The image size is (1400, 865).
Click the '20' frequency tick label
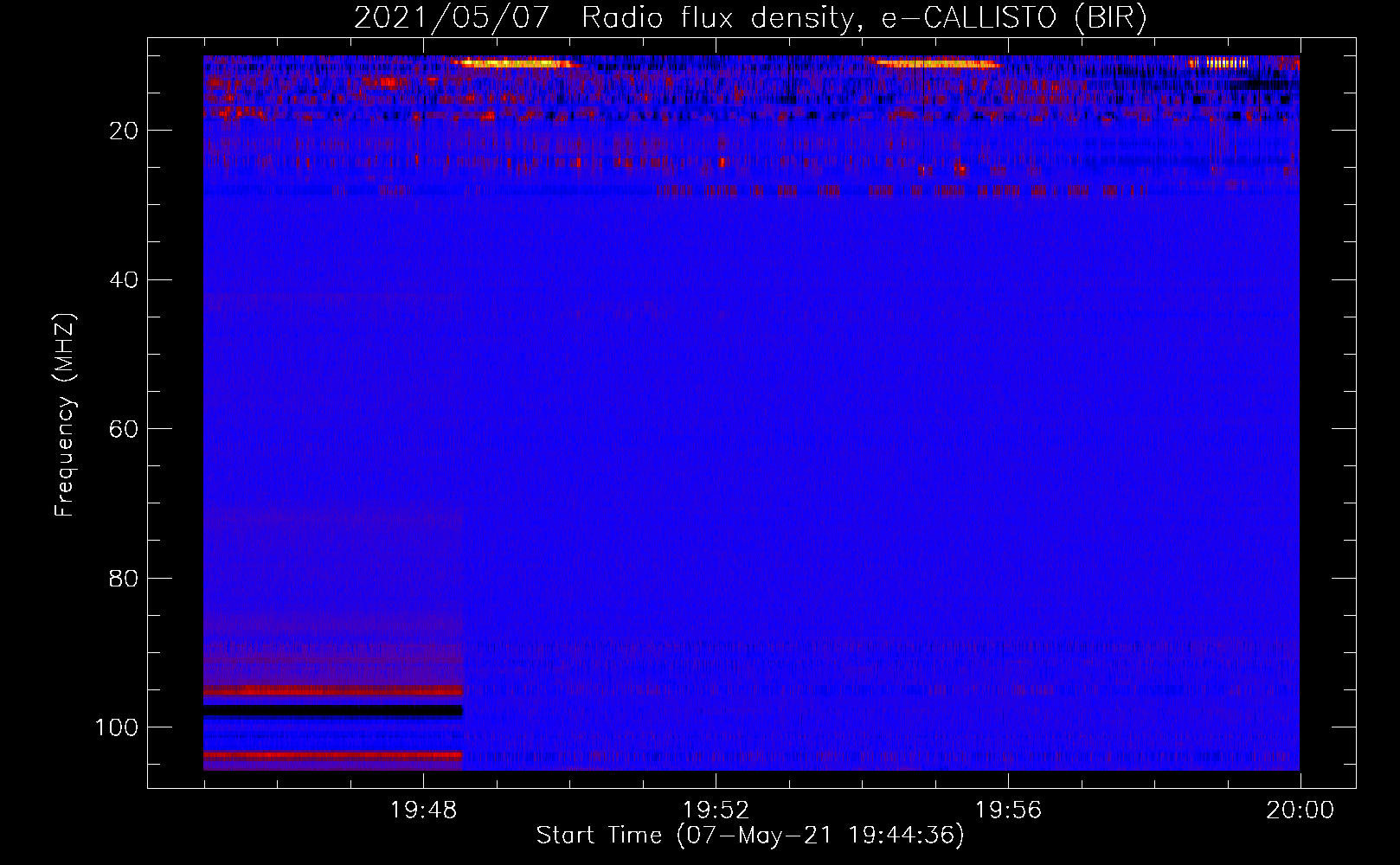pos(124,131)
